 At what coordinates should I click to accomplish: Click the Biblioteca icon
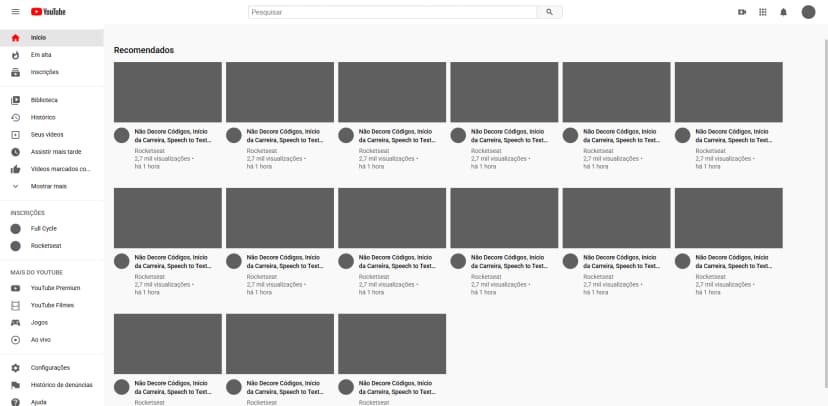15,100
